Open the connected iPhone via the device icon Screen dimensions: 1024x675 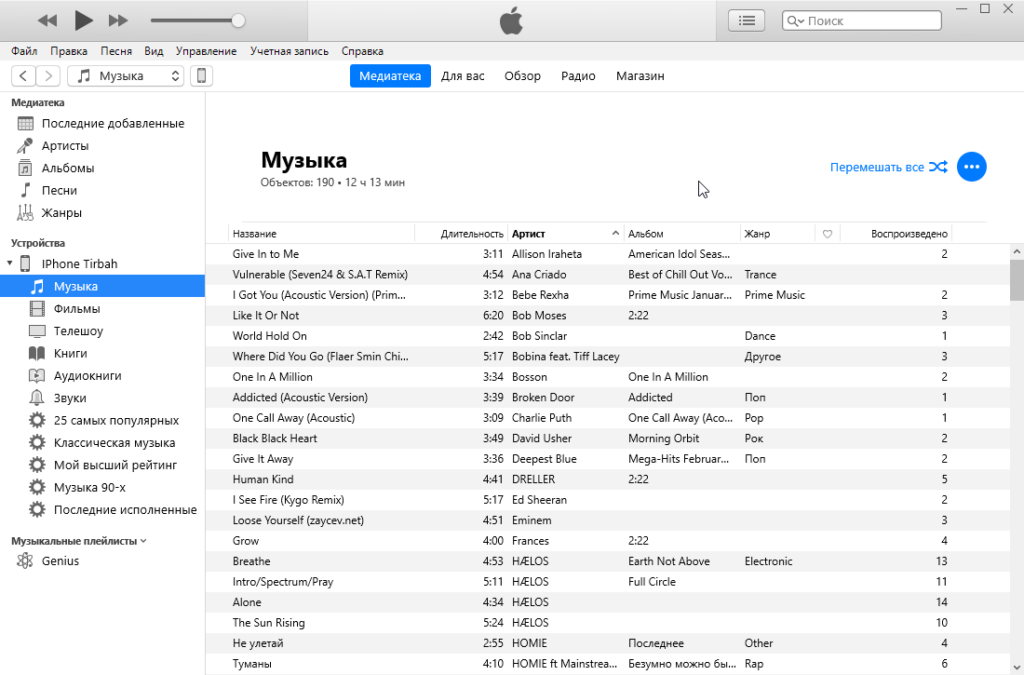pyautogui.click(x=201, y=75)
